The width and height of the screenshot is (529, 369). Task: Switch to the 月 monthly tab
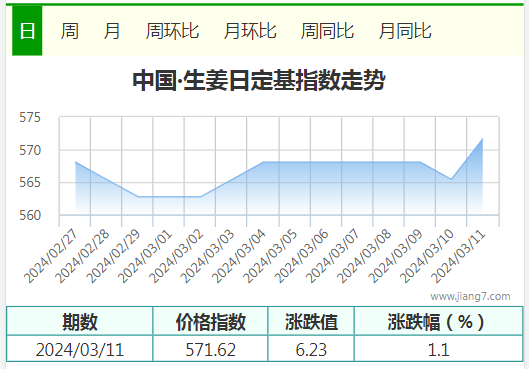point(112,31)
